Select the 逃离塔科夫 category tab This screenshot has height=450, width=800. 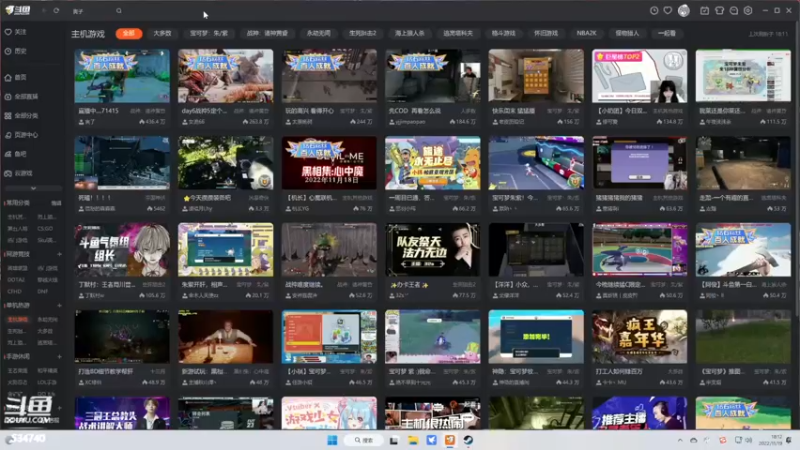tap(458, 33)
